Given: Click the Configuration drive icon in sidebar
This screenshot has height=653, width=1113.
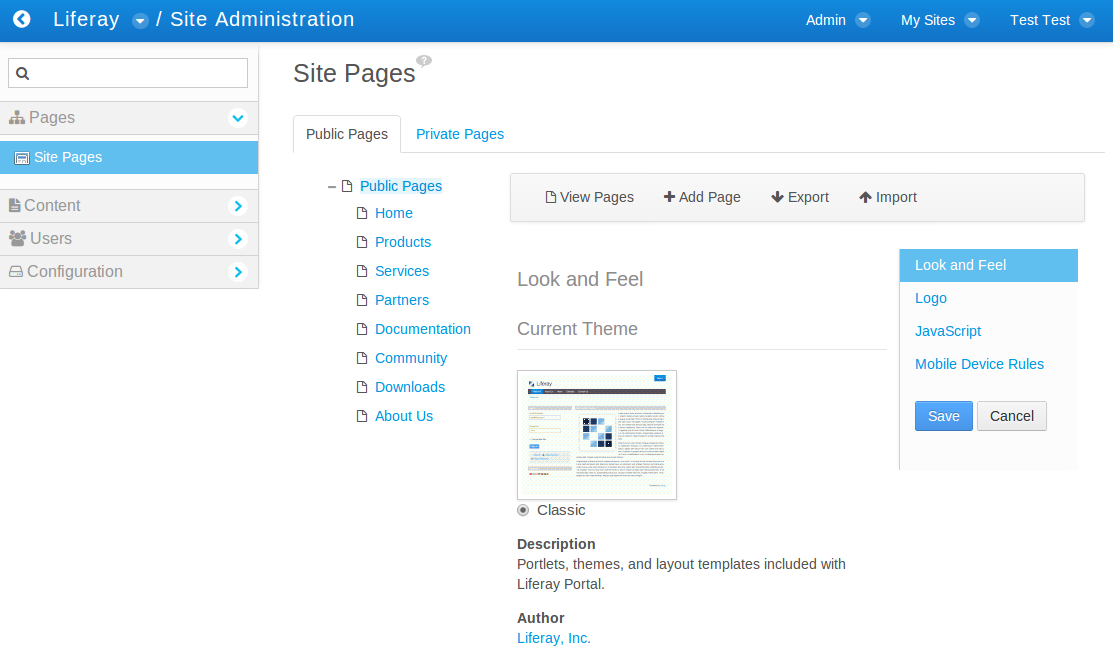Looking at the screenshot, I should (16, 271).
